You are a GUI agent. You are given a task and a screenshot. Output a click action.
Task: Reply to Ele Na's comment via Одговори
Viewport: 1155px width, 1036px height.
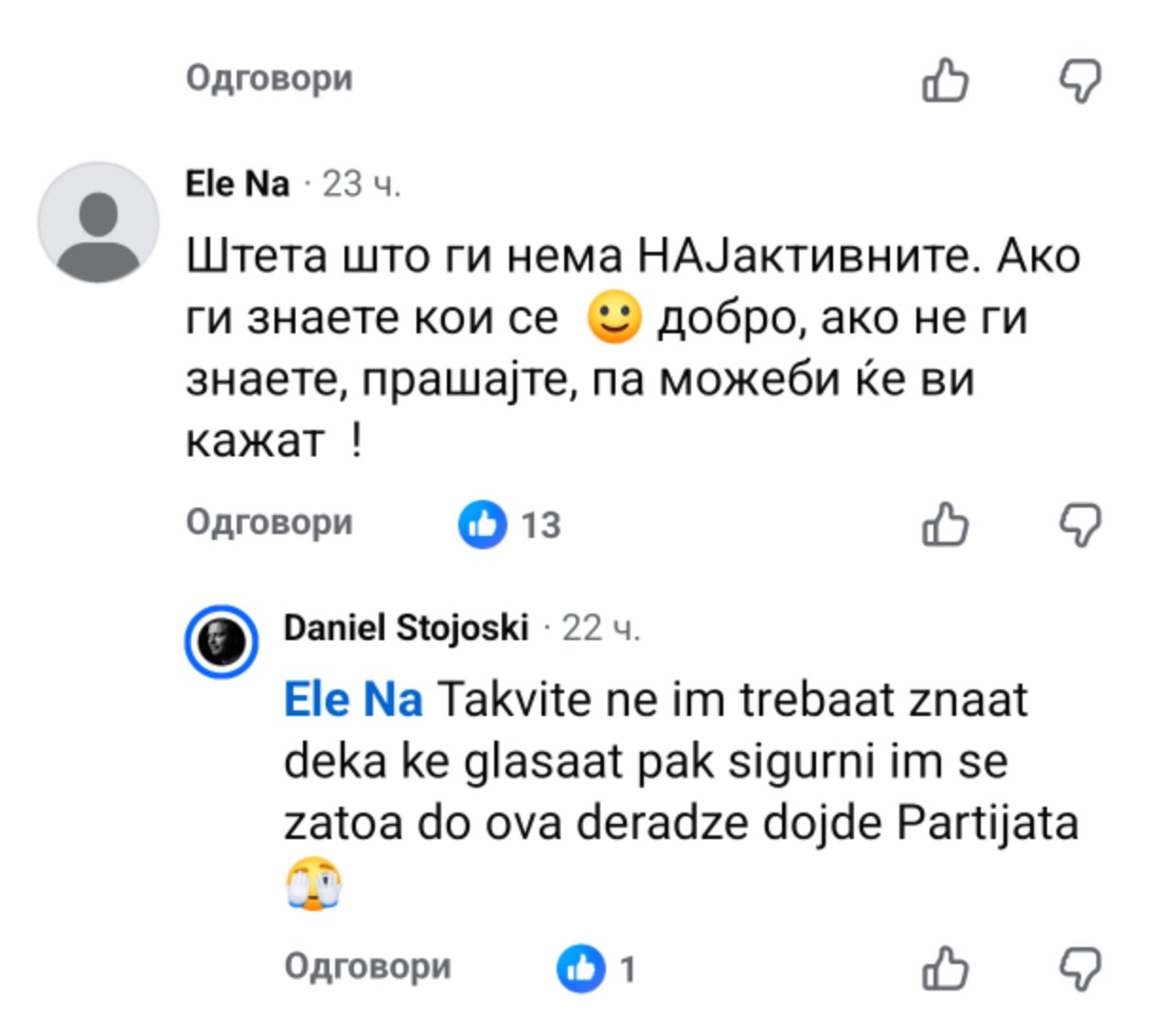[x=269, y=522]
